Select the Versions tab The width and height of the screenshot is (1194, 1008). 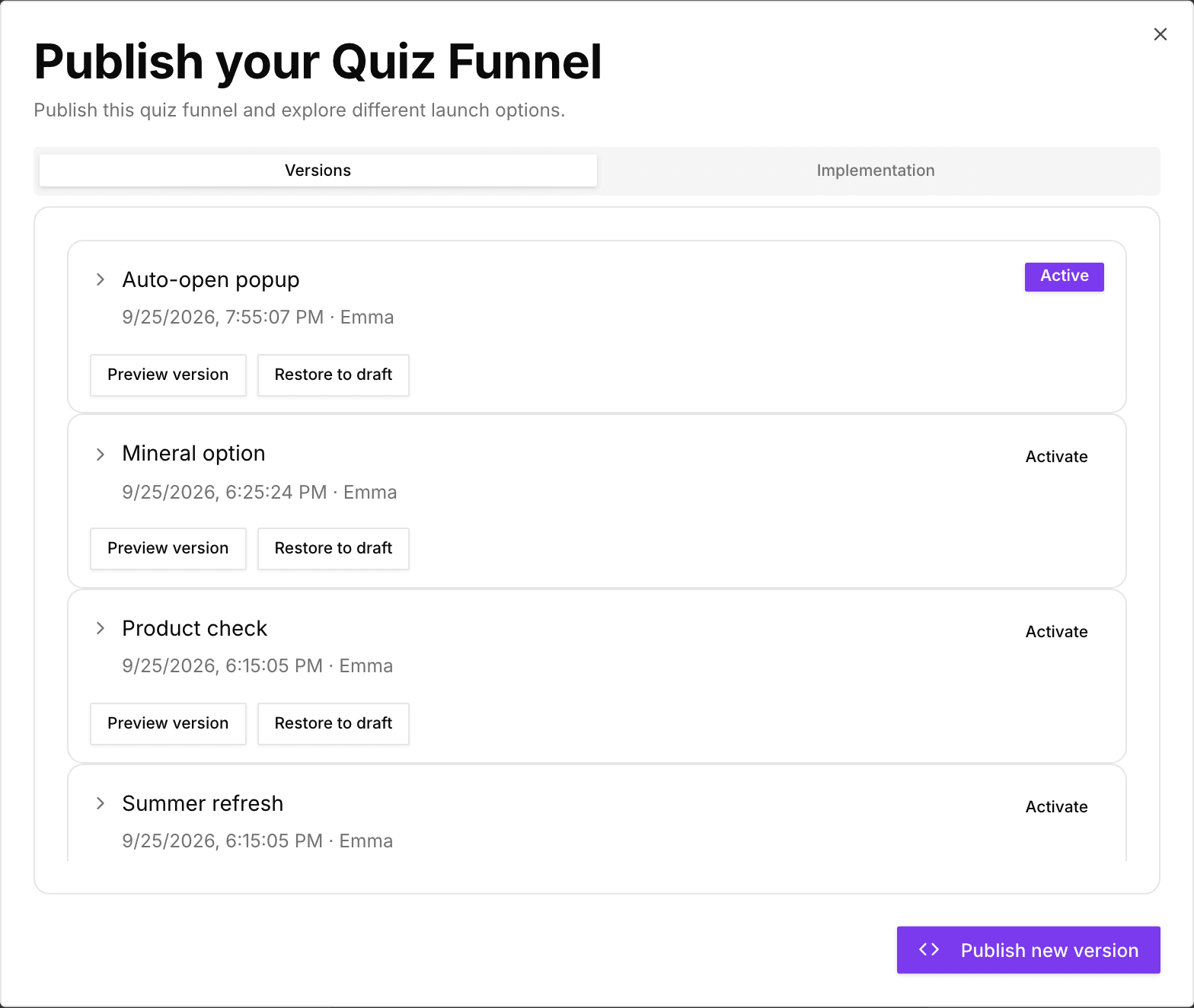[318, 171]
